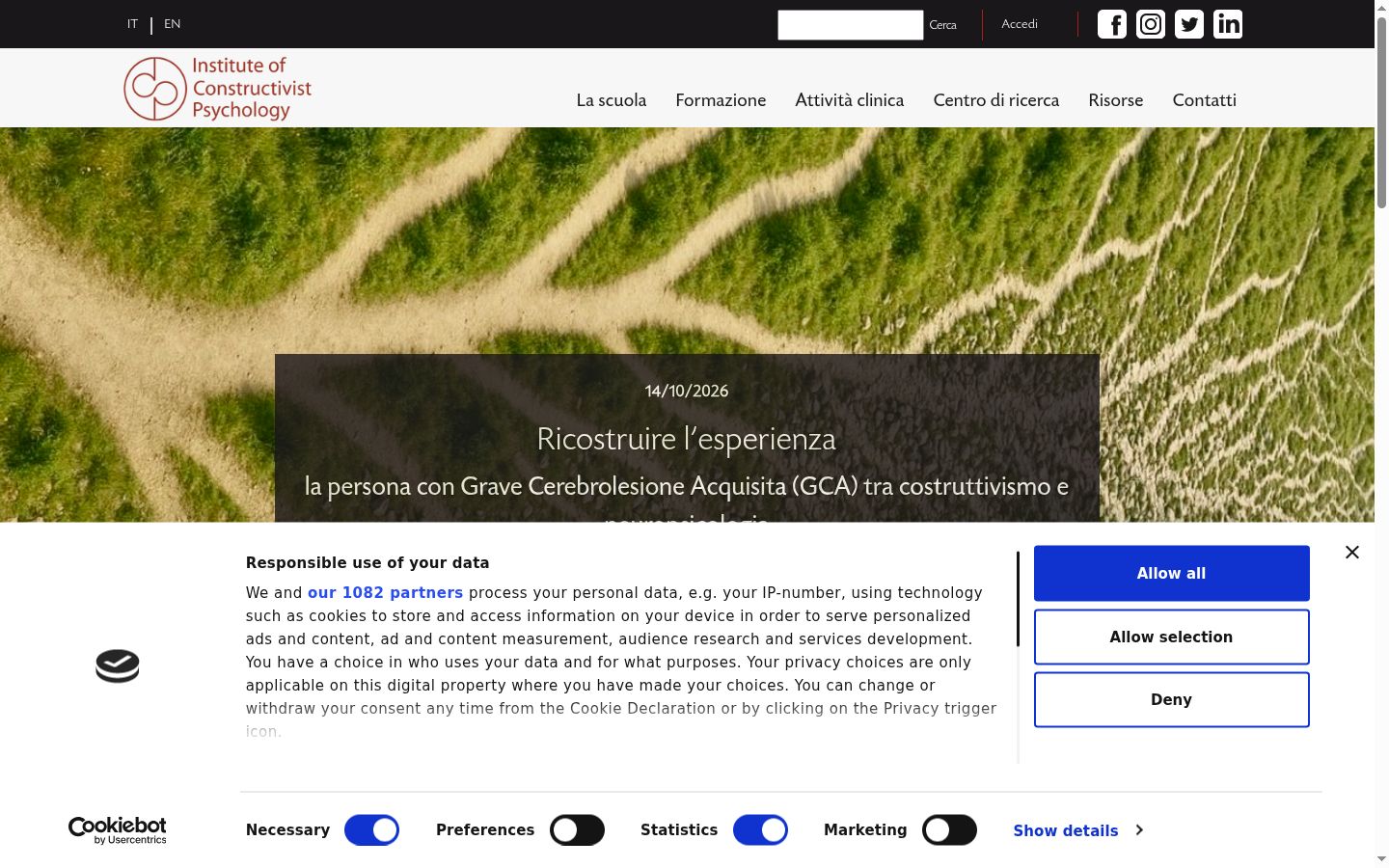Close the cookie consent banner
Screen dimensions: 1389x868
(1352, 552)
